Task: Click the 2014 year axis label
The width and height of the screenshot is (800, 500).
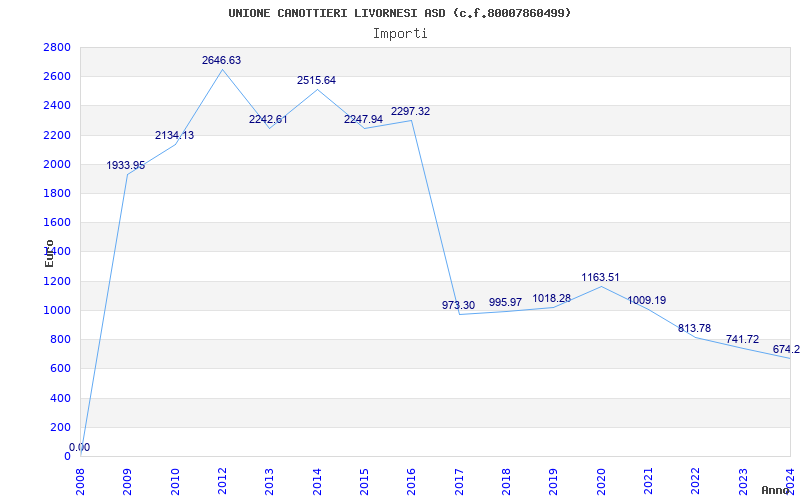Action: (x=317, y=482)
